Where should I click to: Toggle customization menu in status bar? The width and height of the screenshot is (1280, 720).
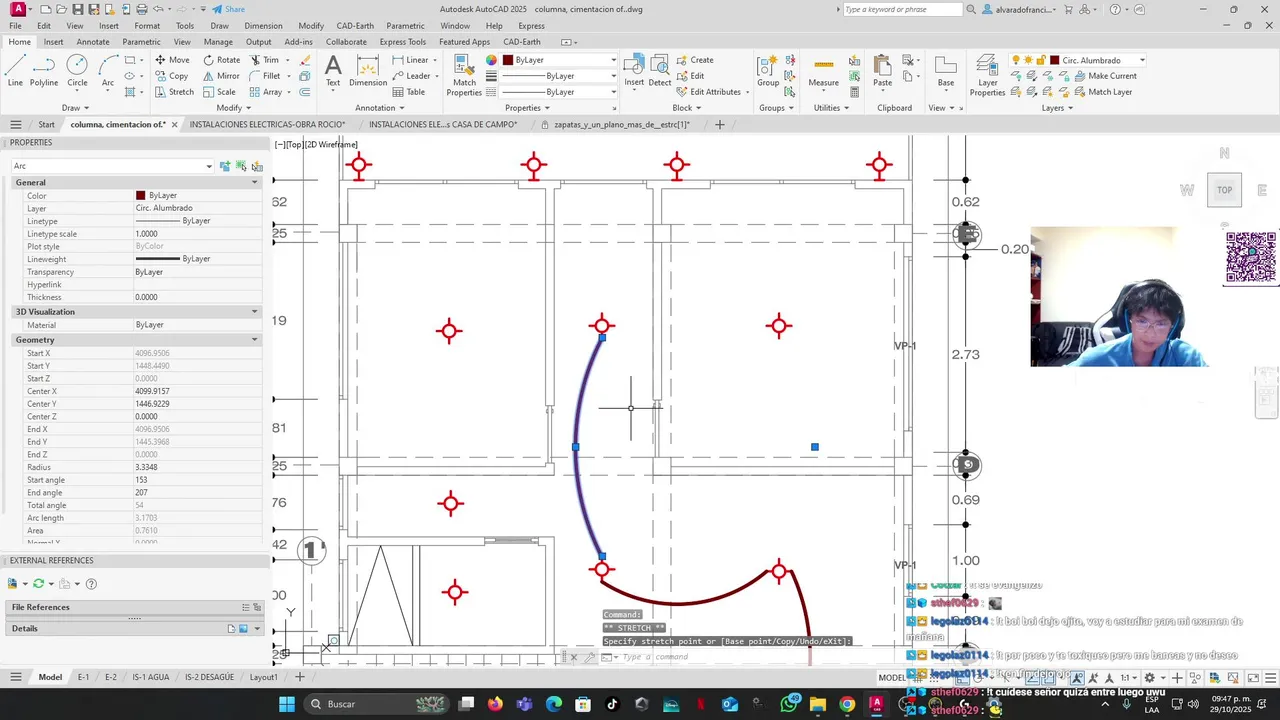(x=1269, y=678)
